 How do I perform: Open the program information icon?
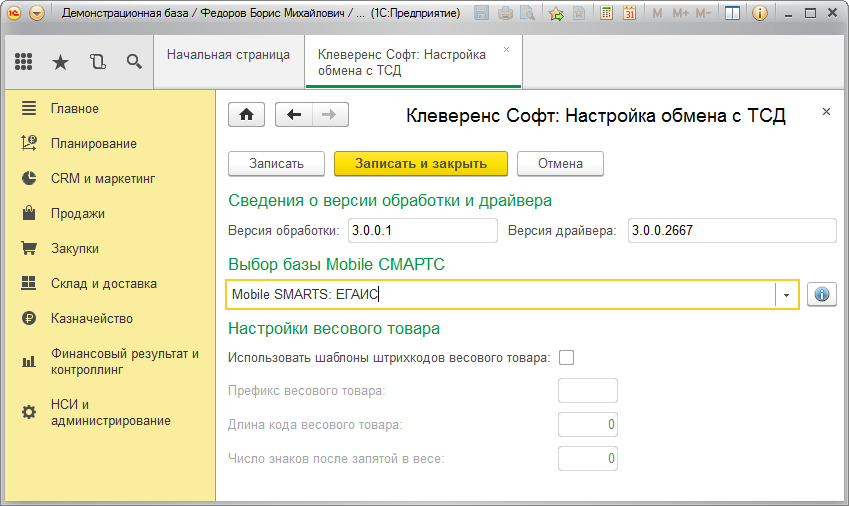point(760,13)
